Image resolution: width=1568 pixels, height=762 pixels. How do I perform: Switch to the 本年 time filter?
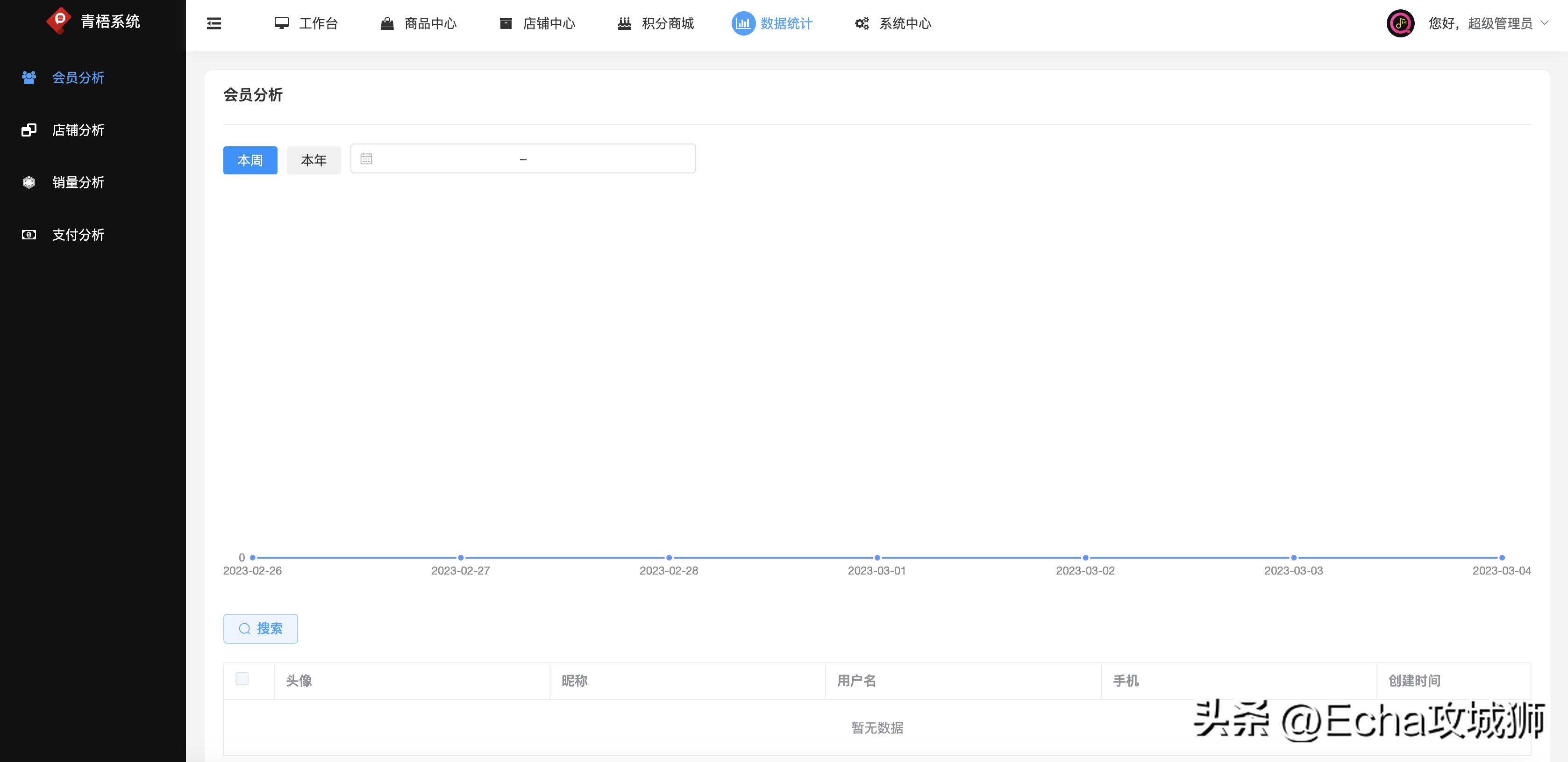point(314,159)
